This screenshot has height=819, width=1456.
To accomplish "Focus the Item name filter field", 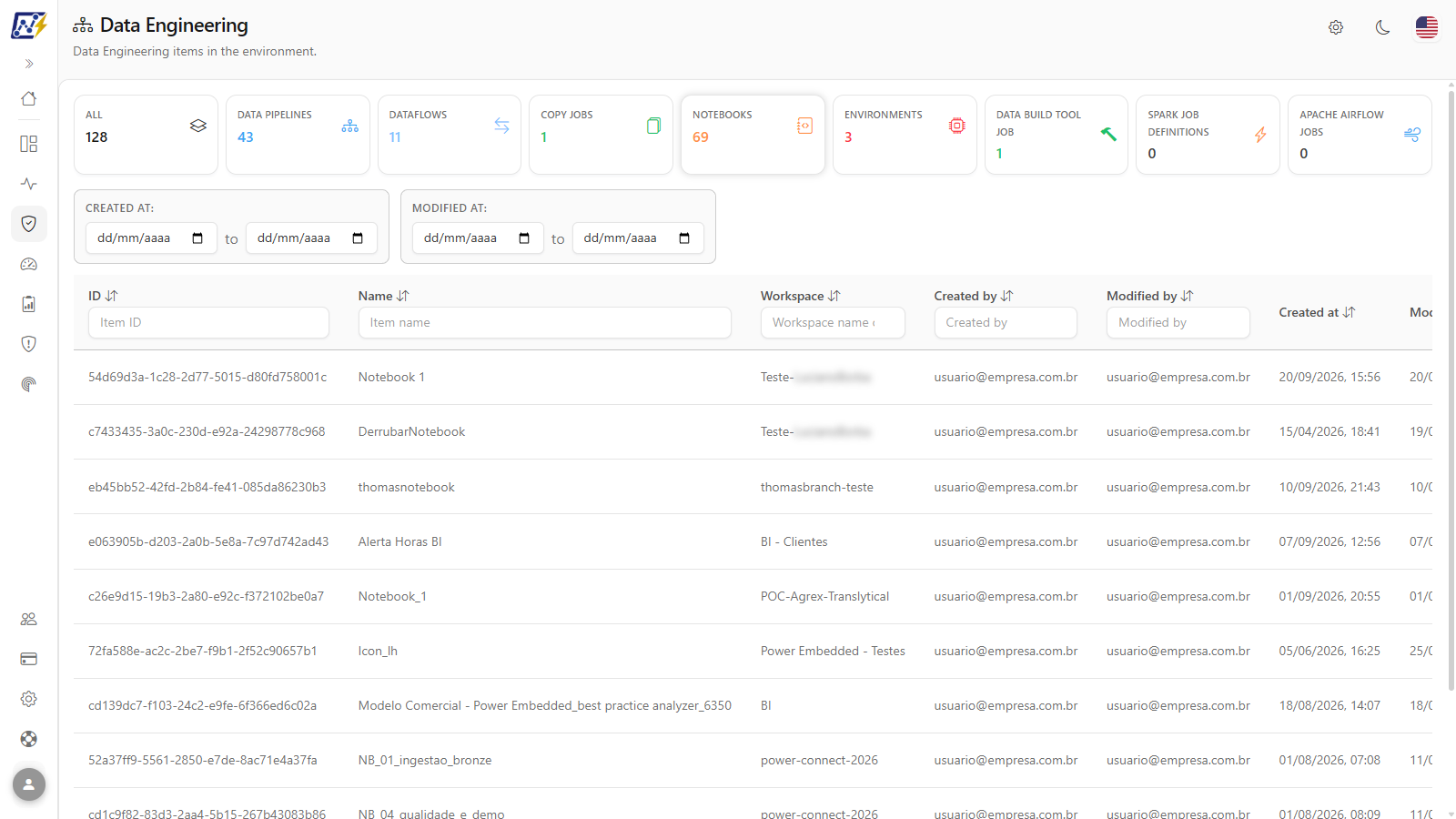I will 544,322.
